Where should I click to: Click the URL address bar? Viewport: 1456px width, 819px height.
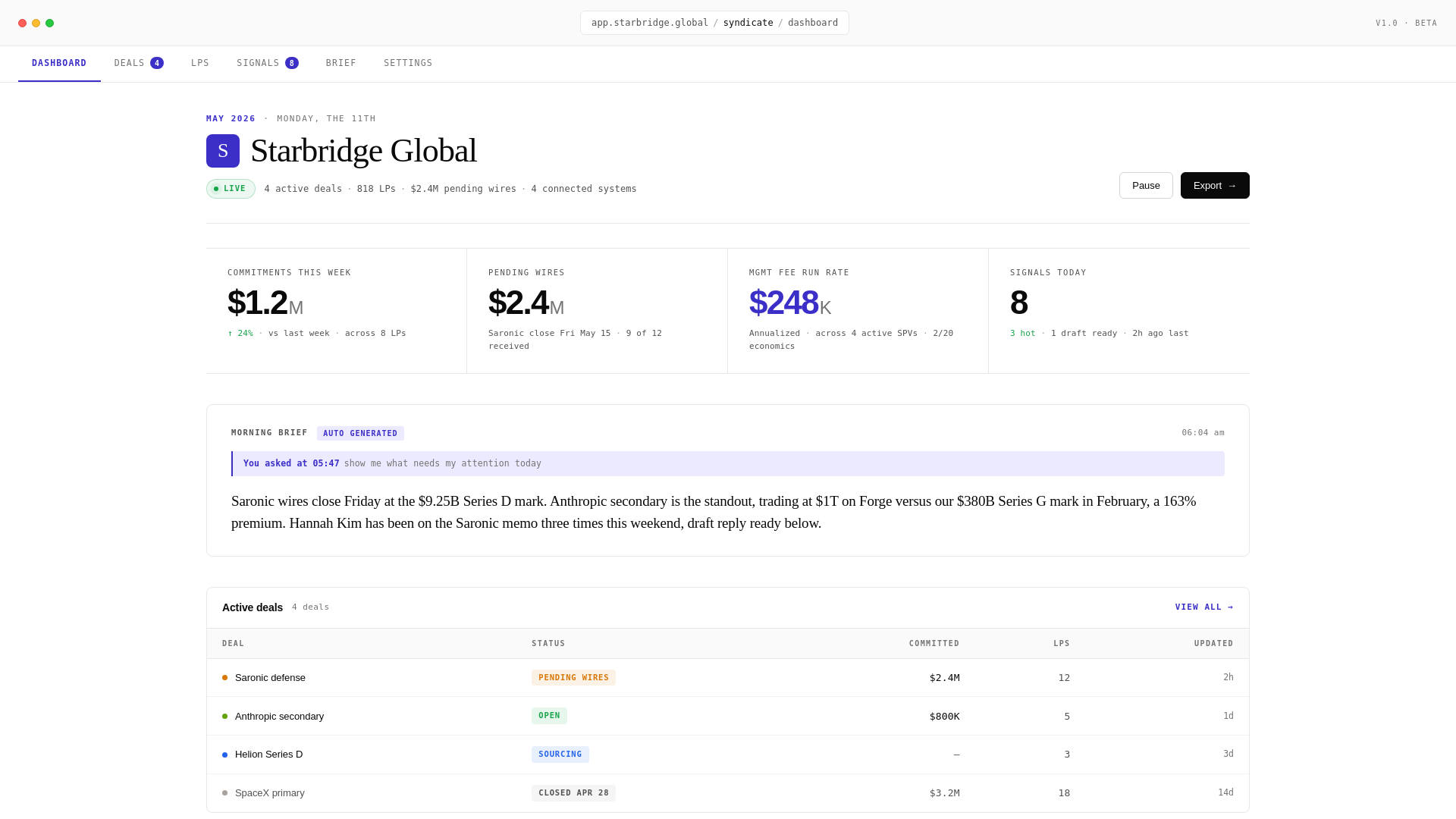714,23
